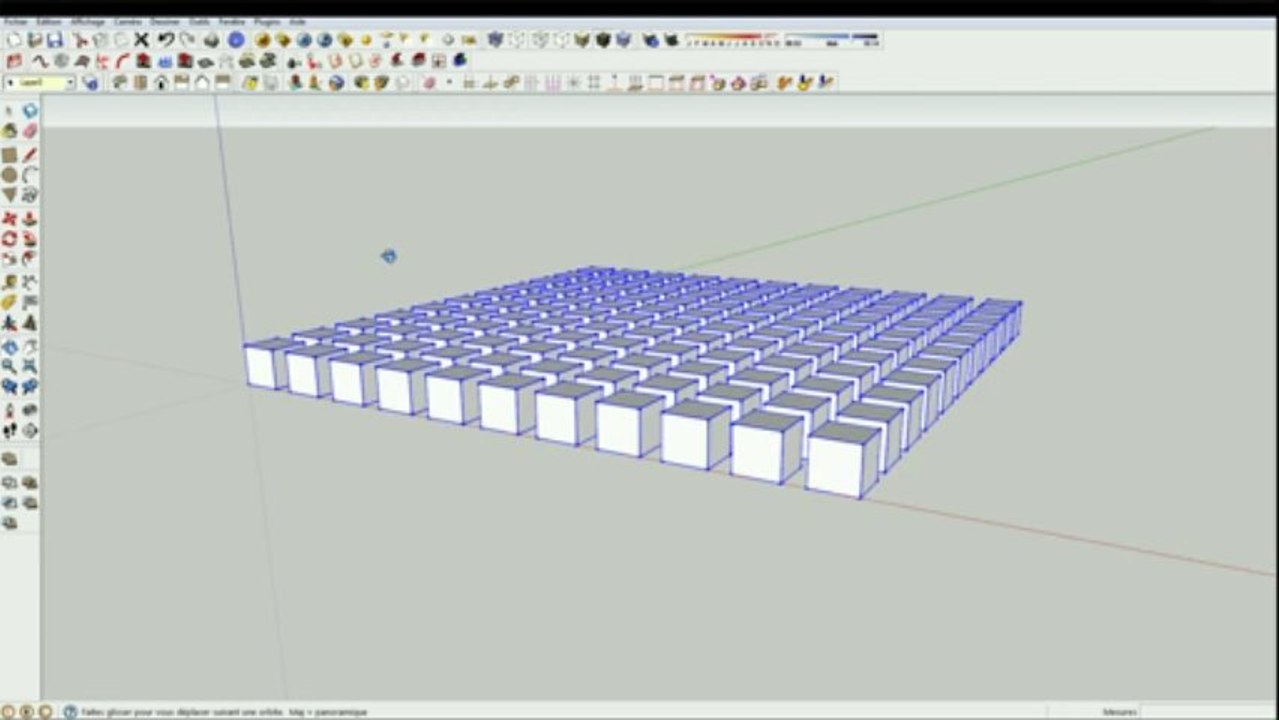Choose the Scale tool
Screen dimensions: 1279x720
pyautogui.click(x=9, y=259)
